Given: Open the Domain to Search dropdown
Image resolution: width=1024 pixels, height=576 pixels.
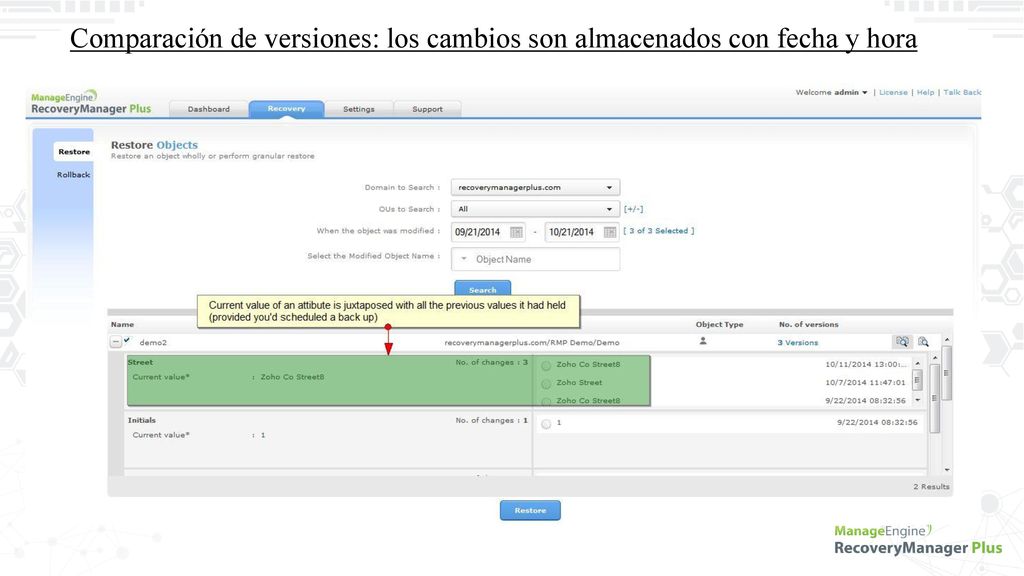Looking at the screenshot, I should pos(535,187).
